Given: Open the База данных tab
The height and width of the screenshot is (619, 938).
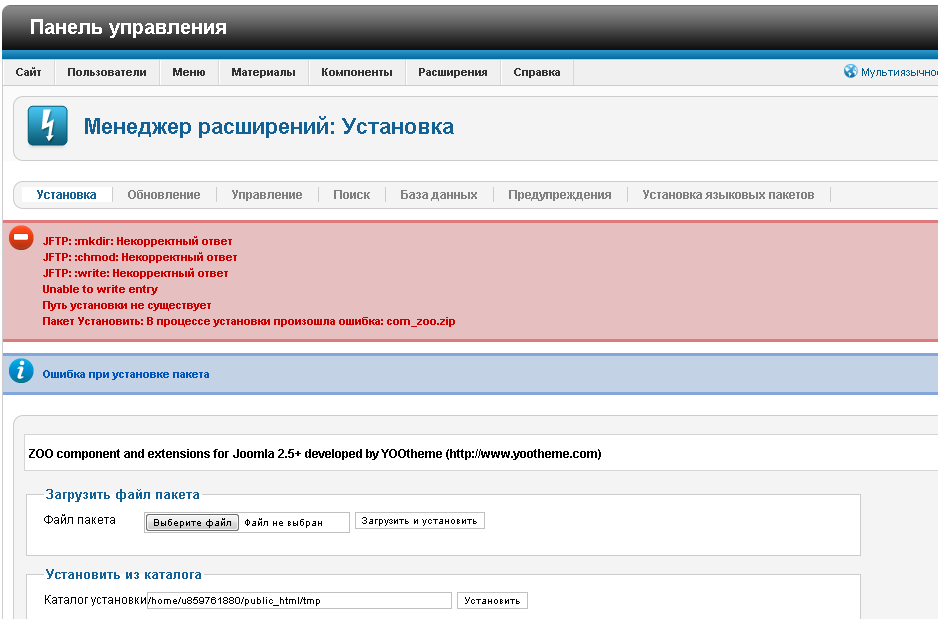Looking at the screenshot, I should pyautogui.click(x=438, y=195).
